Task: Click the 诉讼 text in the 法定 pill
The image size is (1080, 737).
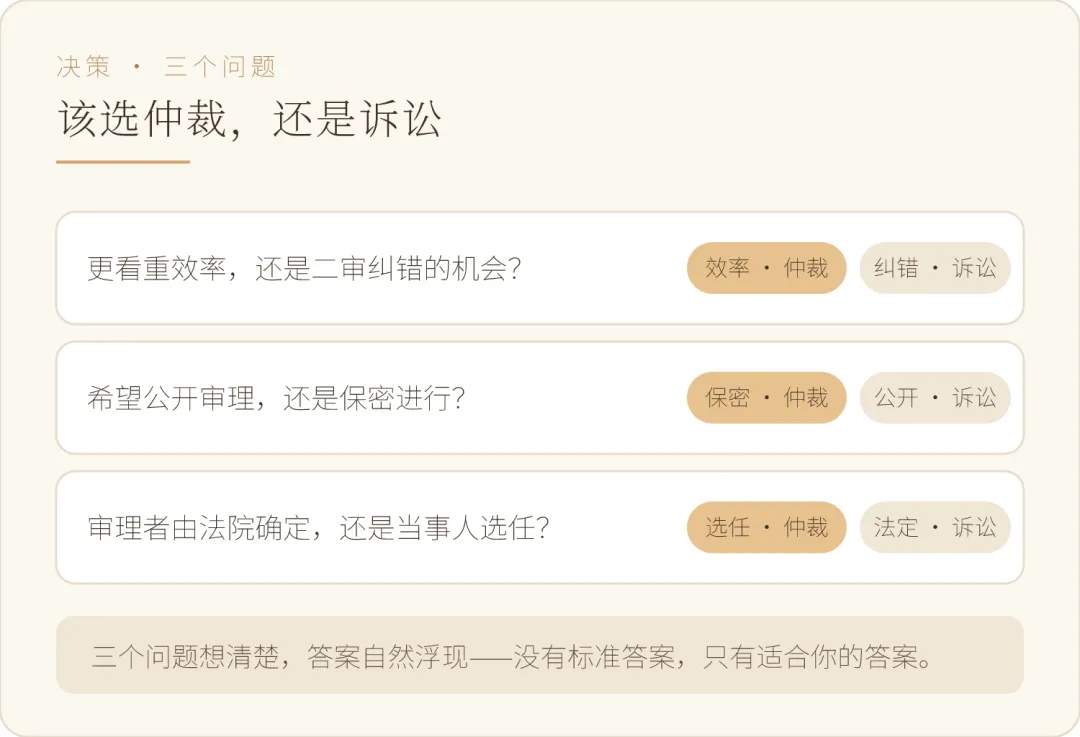Action: (974, 528)
